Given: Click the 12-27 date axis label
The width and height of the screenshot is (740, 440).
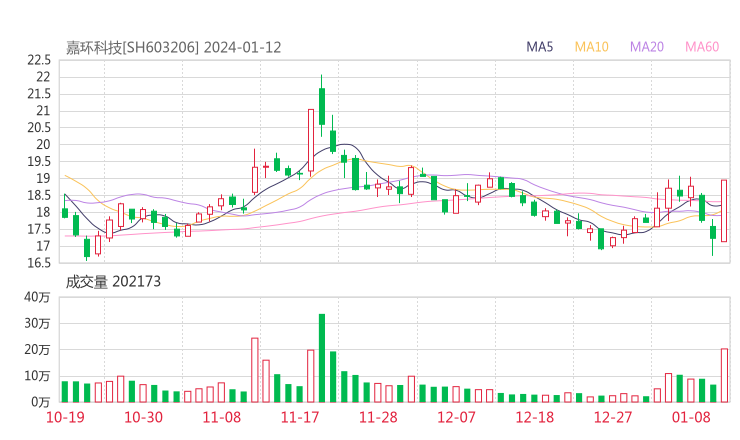Looking at the screenshot, I should (613, 417).
